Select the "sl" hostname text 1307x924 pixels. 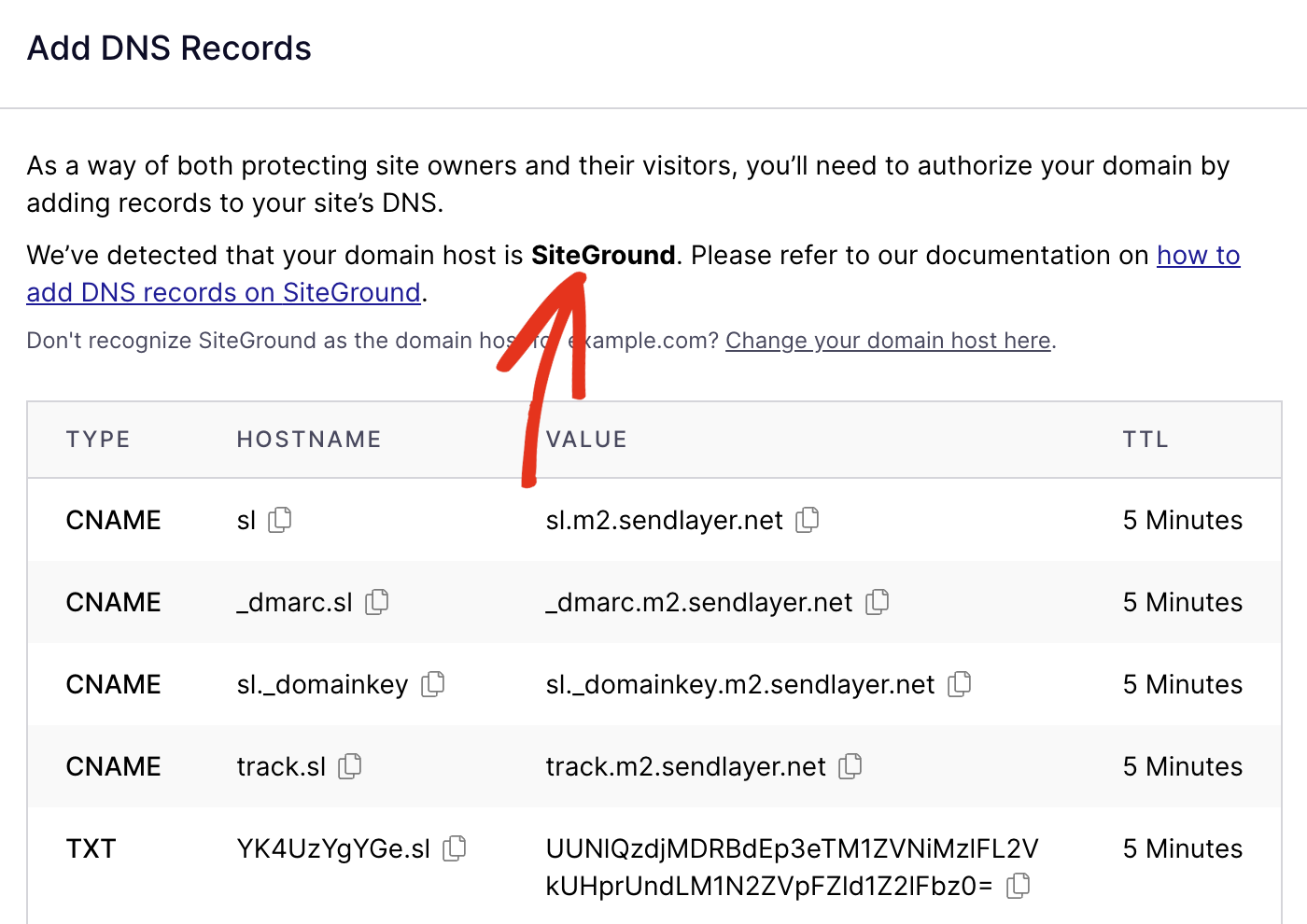click(246, 519)
